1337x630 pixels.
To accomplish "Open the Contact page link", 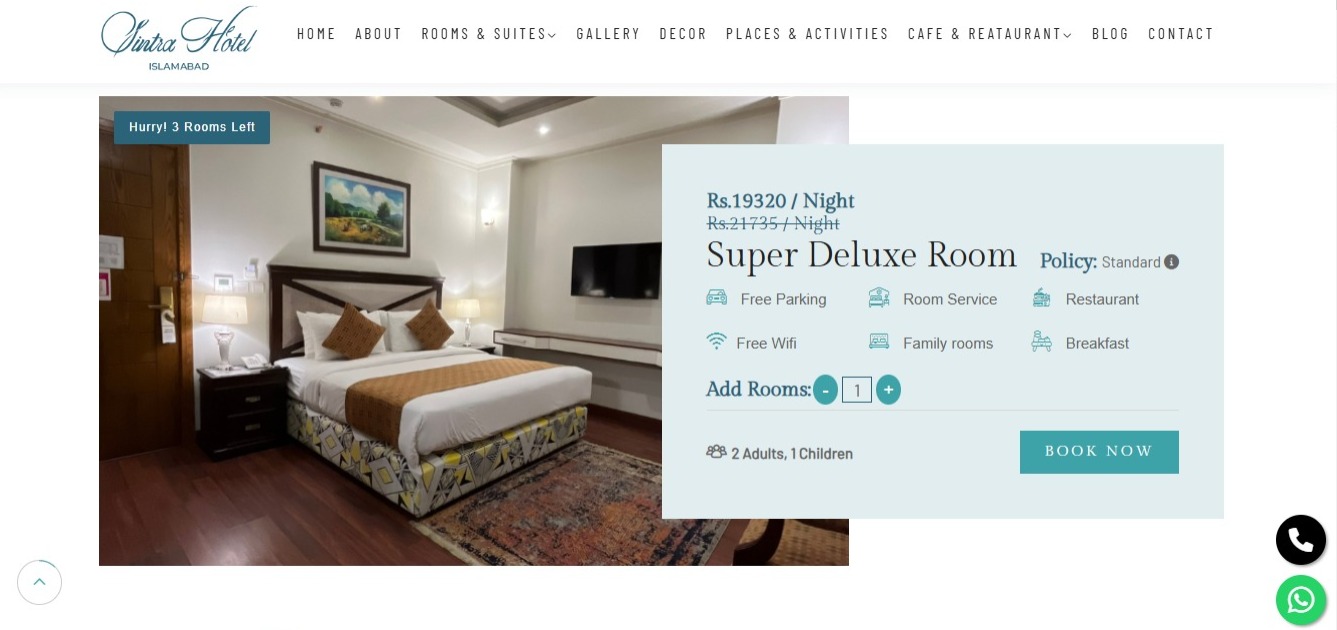I will tap(1181, 34).
